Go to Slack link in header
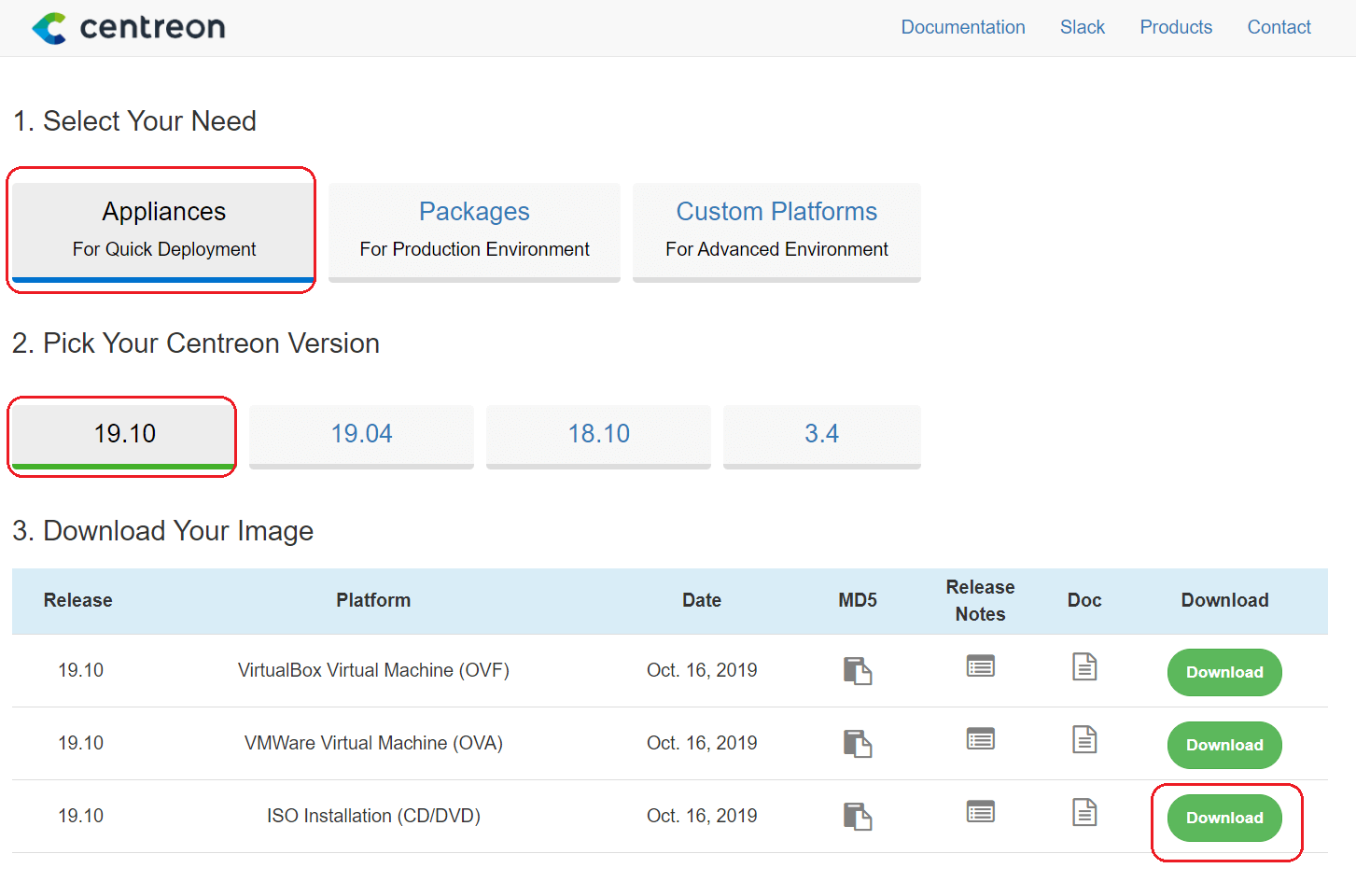1356x896 pixels. coord(1083,27)
